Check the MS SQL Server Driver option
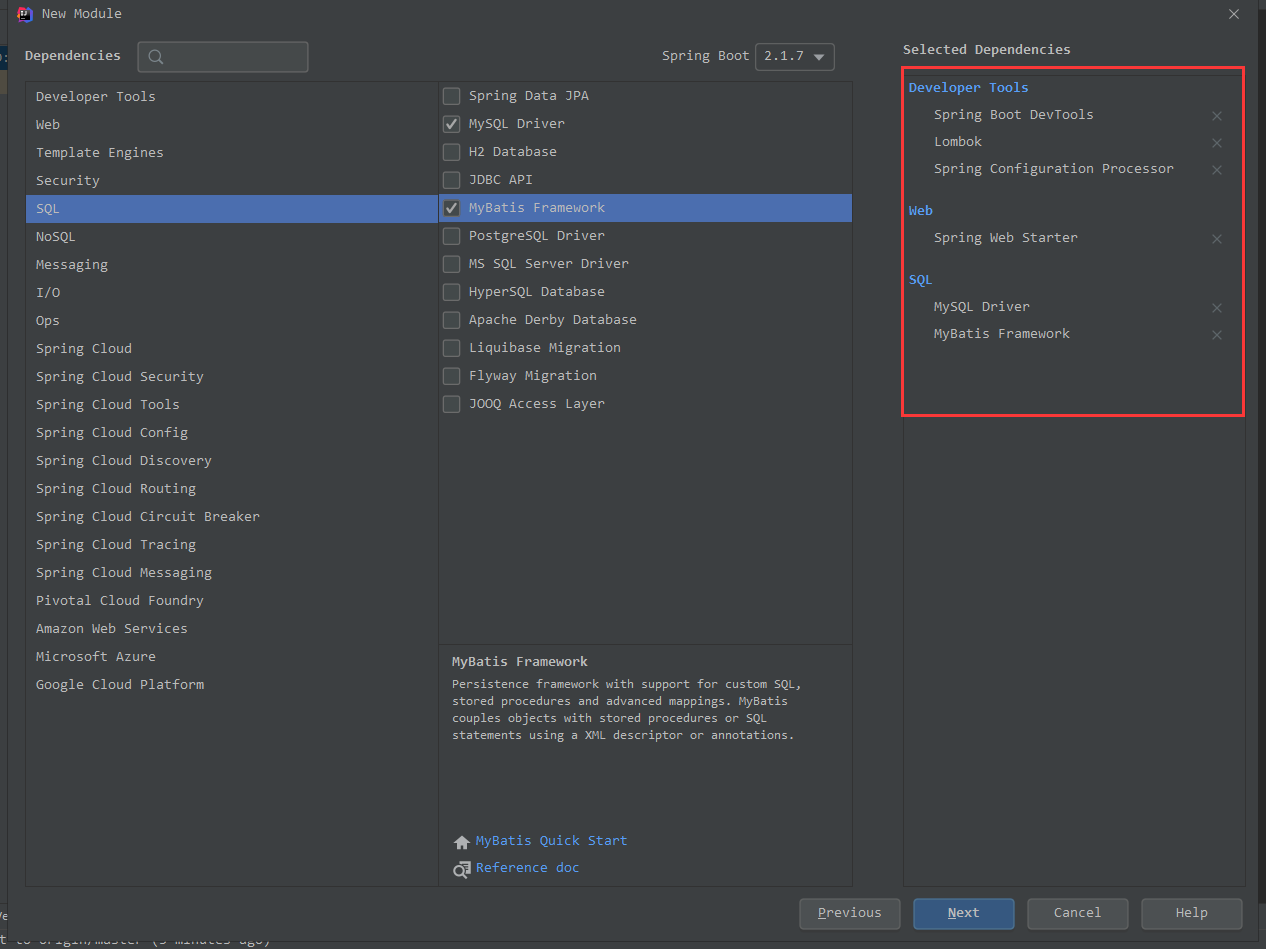1266x949 pixels. click(x=452, y=264)
